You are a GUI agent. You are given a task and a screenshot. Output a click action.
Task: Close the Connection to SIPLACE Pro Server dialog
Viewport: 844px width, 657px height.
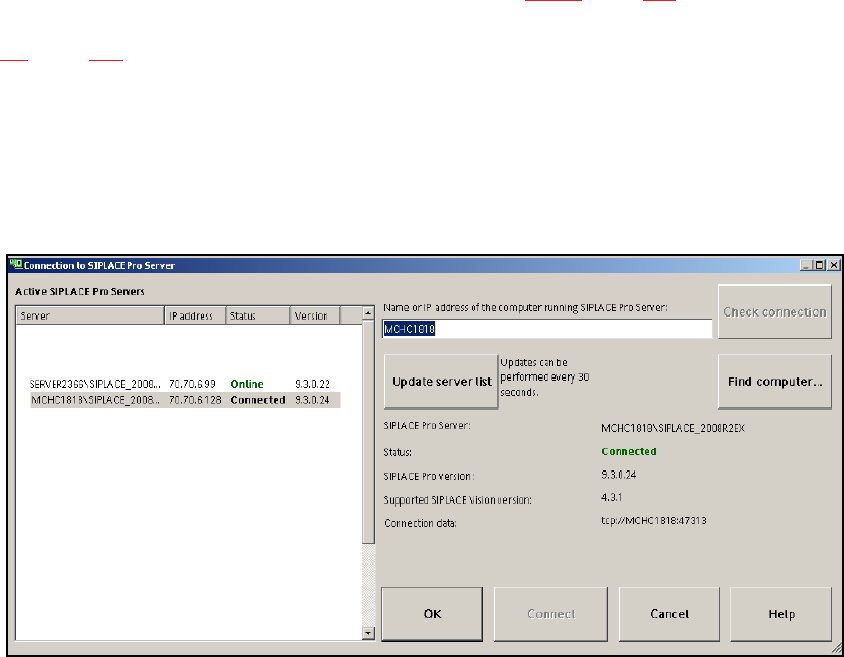tap(833, 265)
